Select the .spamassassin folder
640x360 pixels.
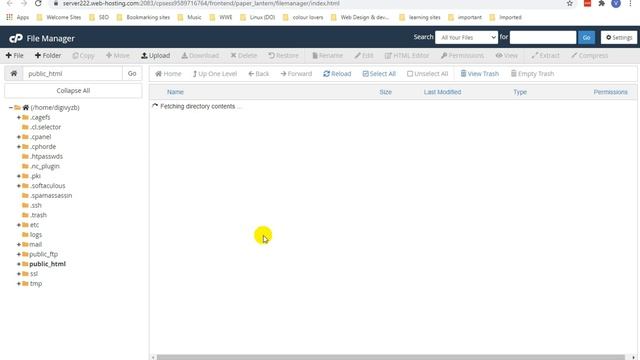tap(51, 196)
